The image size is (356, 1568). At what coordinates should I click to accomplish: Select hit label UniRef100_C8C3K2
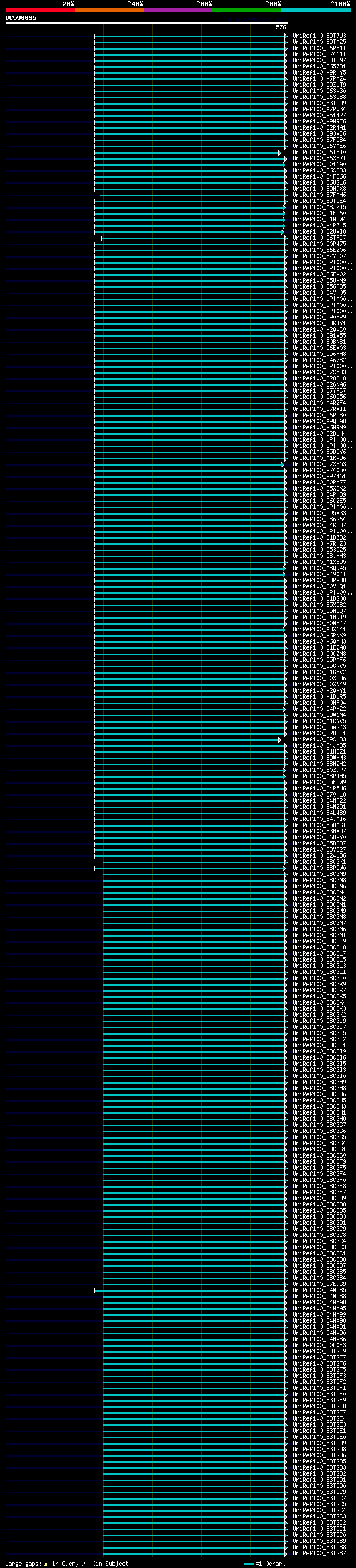[x=319, y=1014]
